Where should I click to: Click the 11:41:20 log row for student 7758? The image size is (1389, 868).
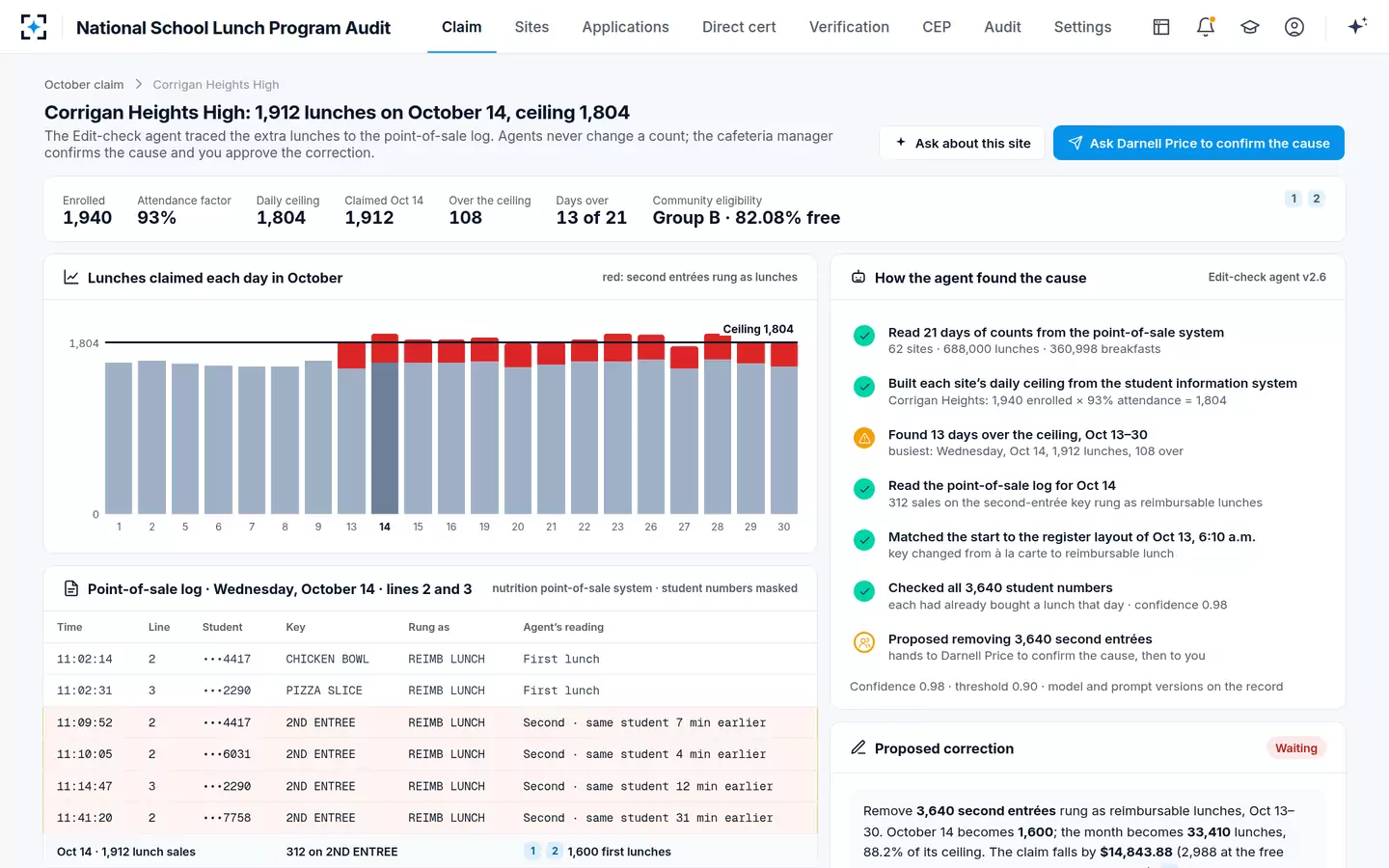coord(430,818)
